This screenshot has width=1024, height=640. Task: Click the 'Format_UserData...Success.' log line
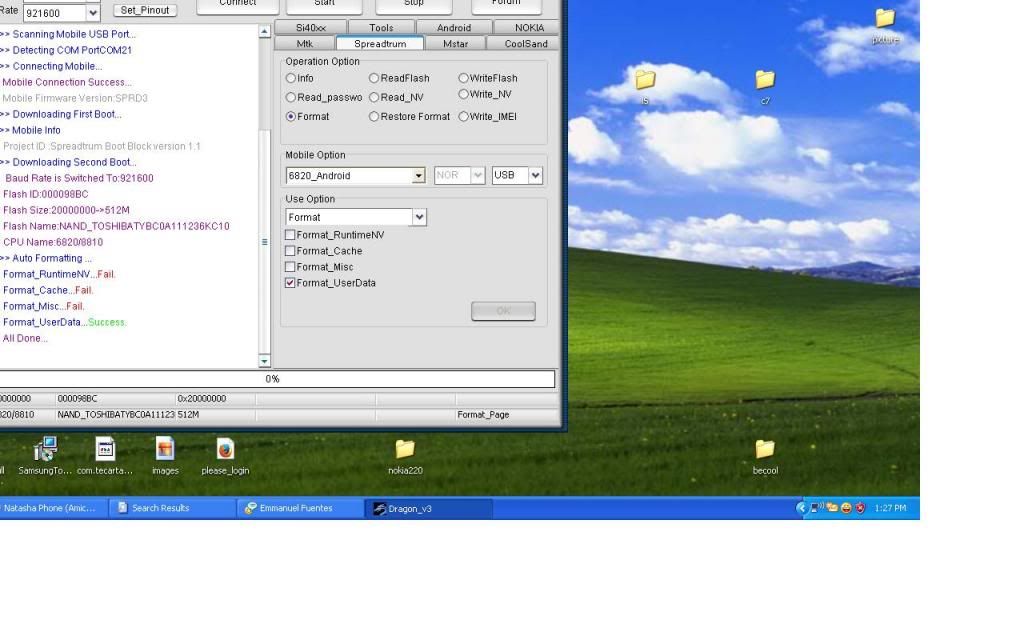(65, 322)
